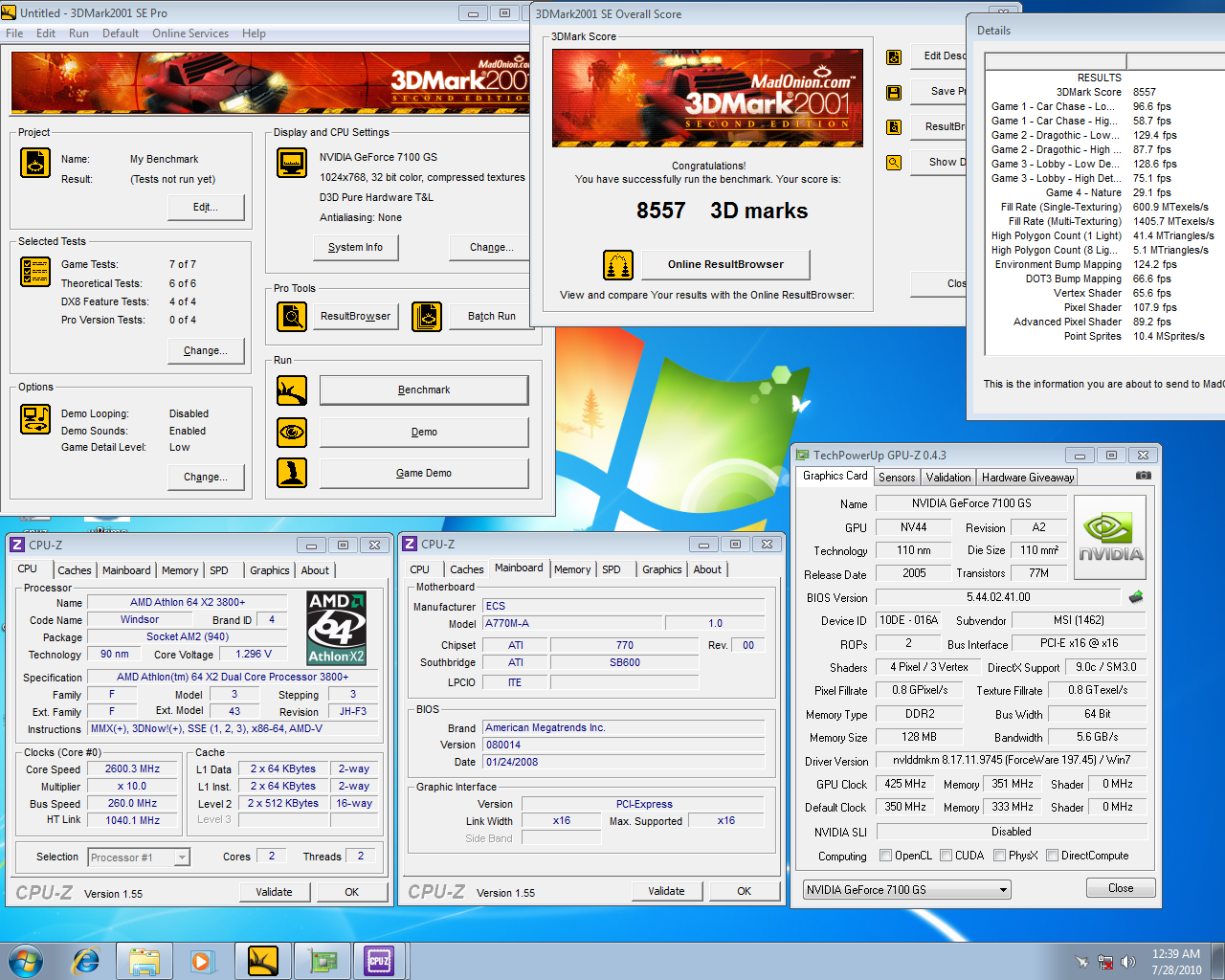
Task: Click the Show Desktop strip on taskbar
Action: (1218, 961)
